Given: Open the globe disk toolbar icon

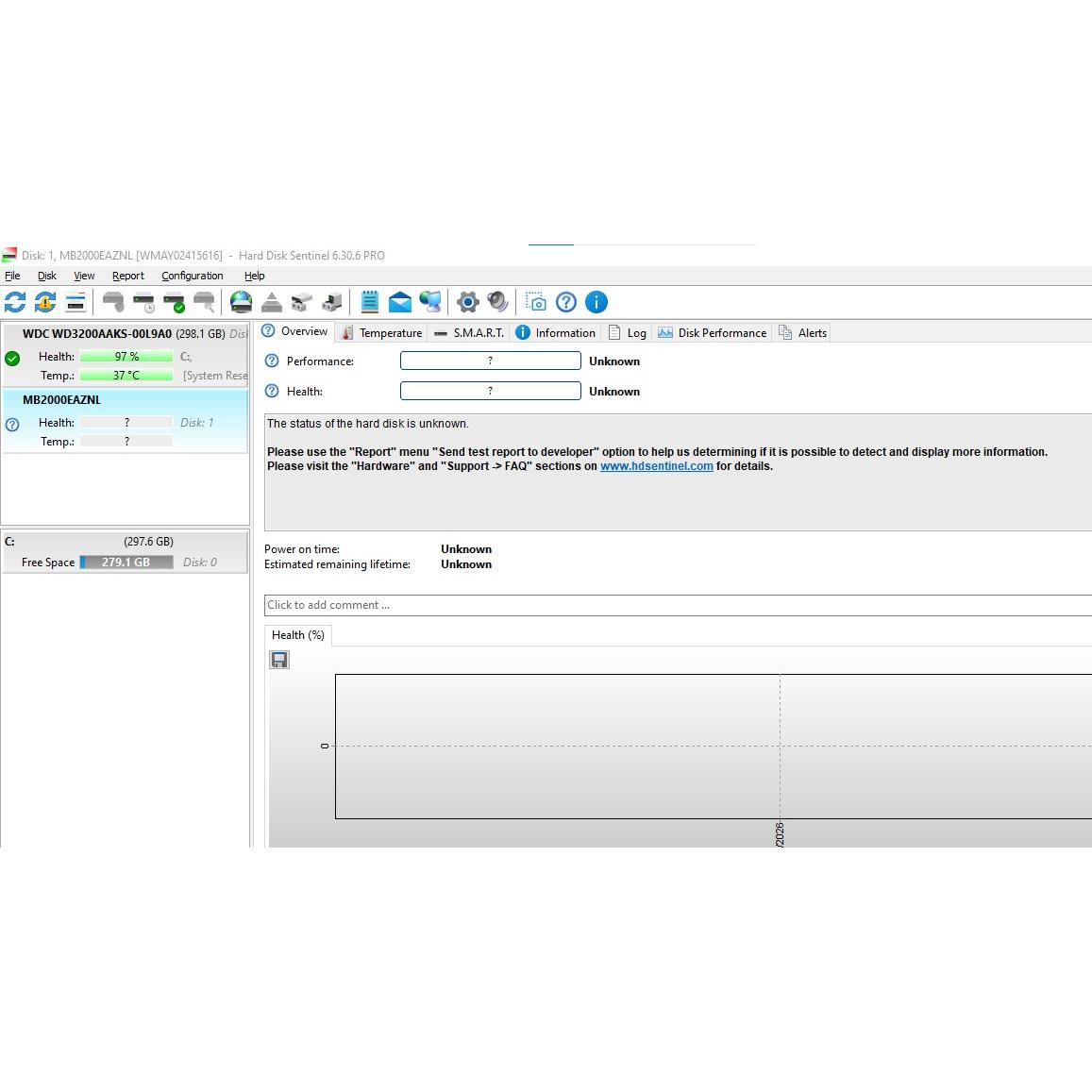Looking at the screenshot, I should tap(242, 302).
